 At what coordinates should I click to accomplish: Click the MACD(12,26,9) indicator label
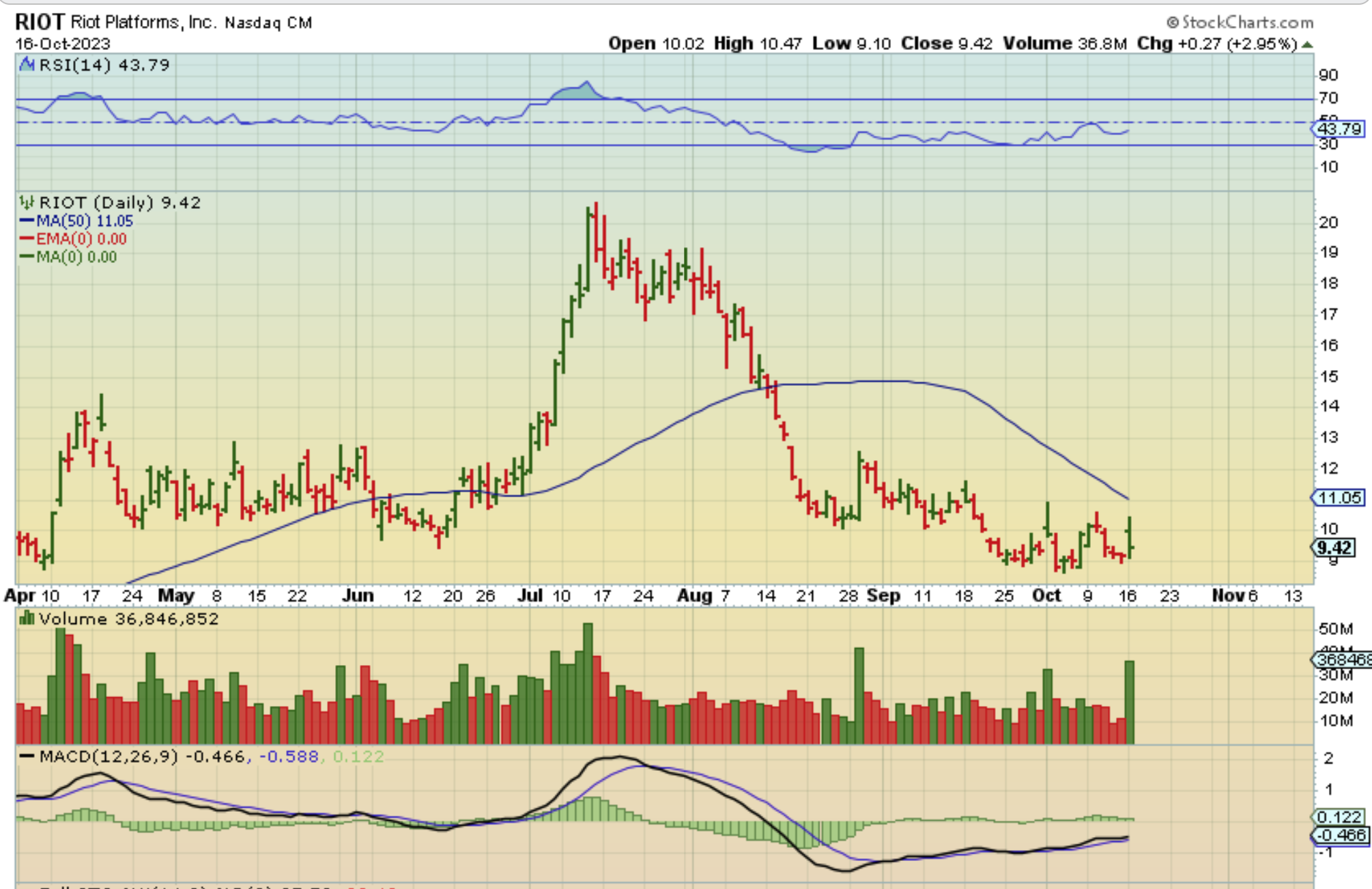point(109,757)
